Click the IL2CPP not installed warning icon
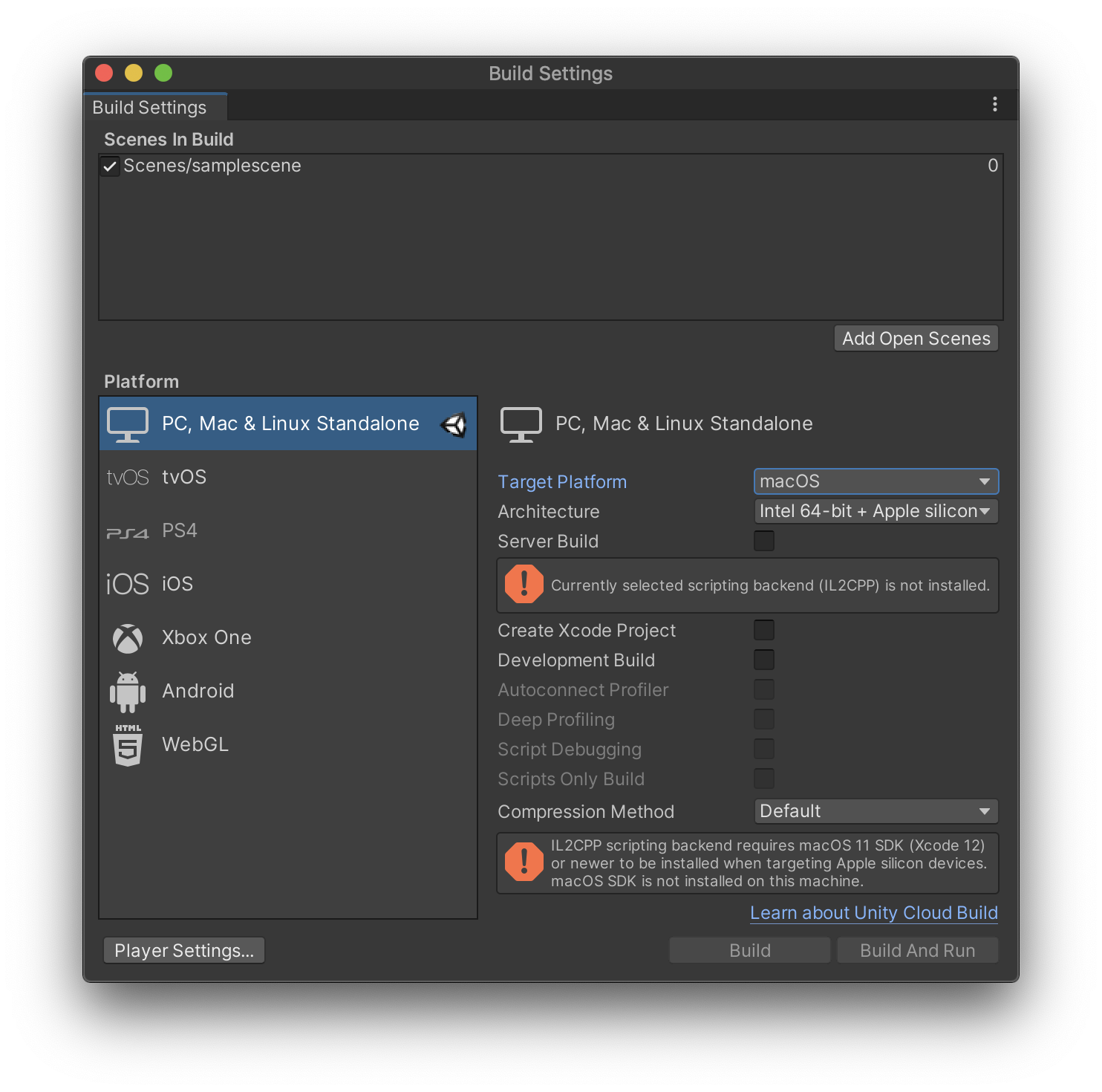 pos(524,584)
